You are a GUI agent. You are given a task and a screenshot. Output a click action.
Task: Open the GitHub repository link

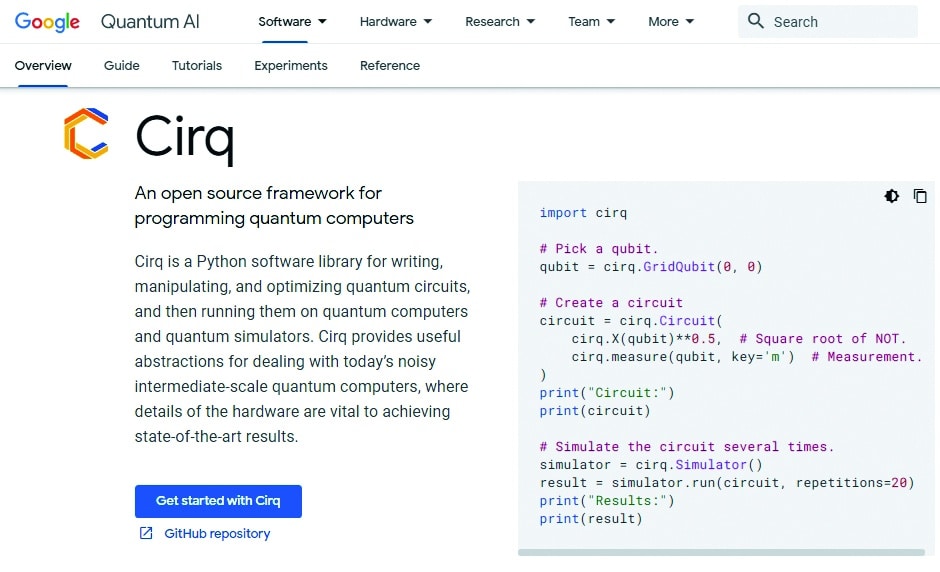tap(217, 533)
